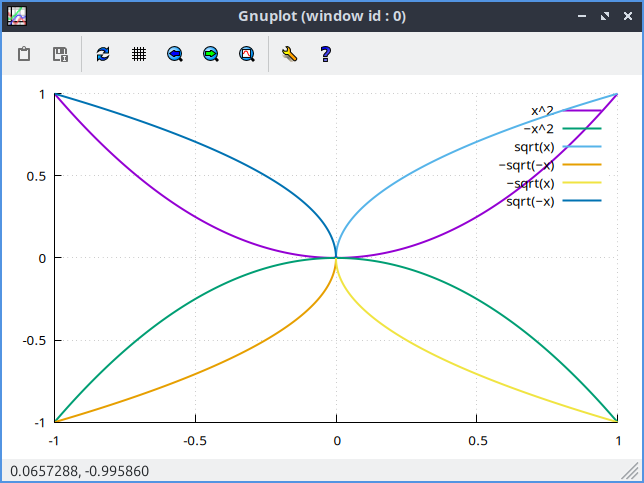This screenshot has height=483, width=644.
Task: Replot the graph using the refresh icon
Action: click(x=103, y=54)
